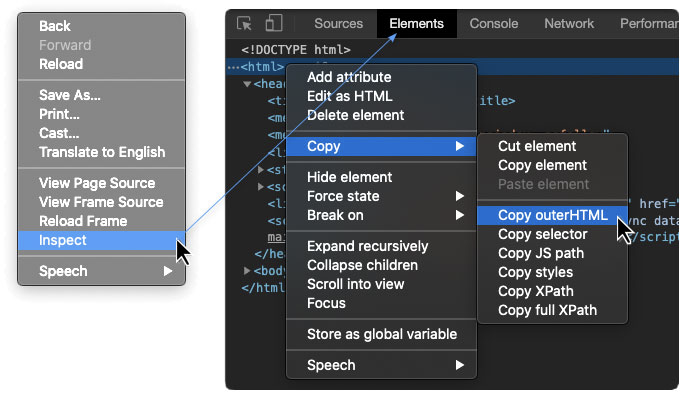This screenshot has height=401, width=689.
Task: Choose Copy selector option
Action: point(542,234)
